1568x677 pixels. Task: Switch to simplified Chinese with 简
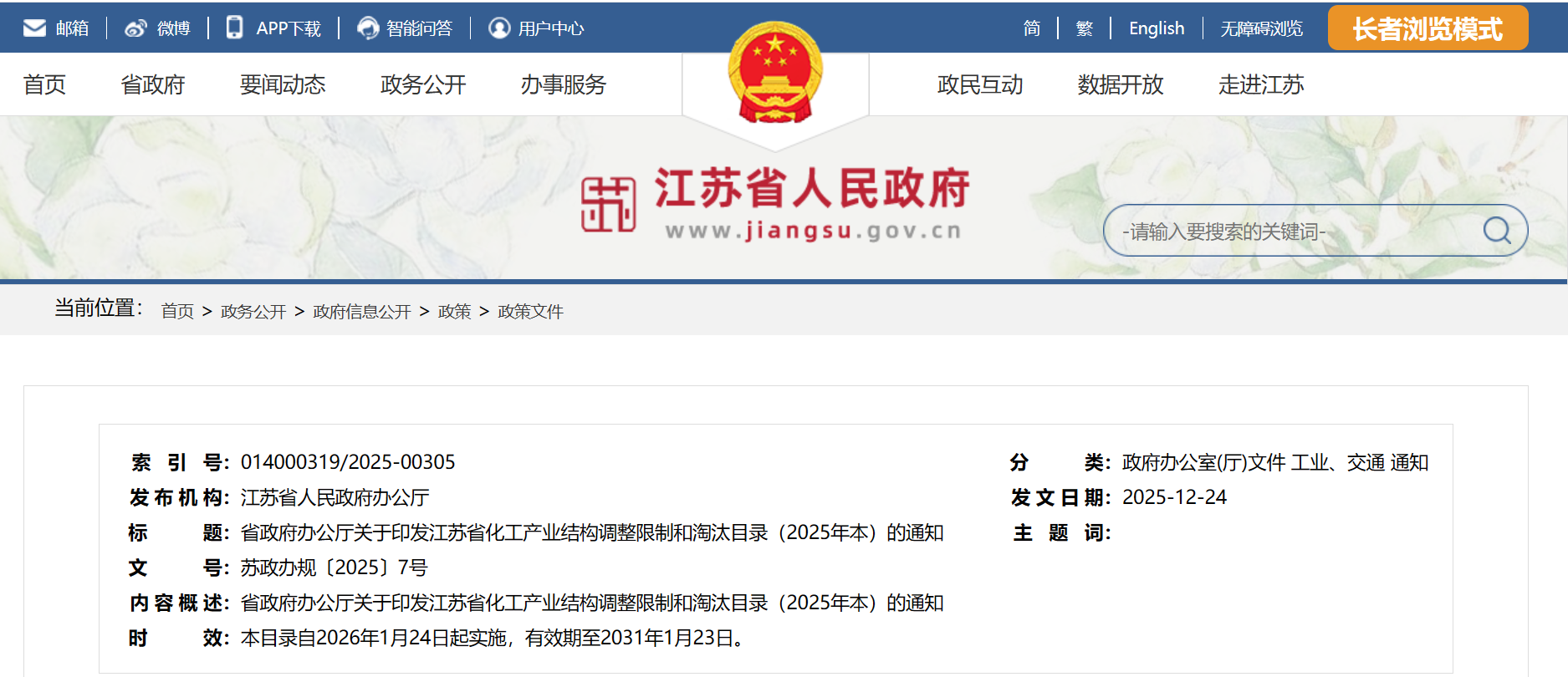[x=1032, y=28]
